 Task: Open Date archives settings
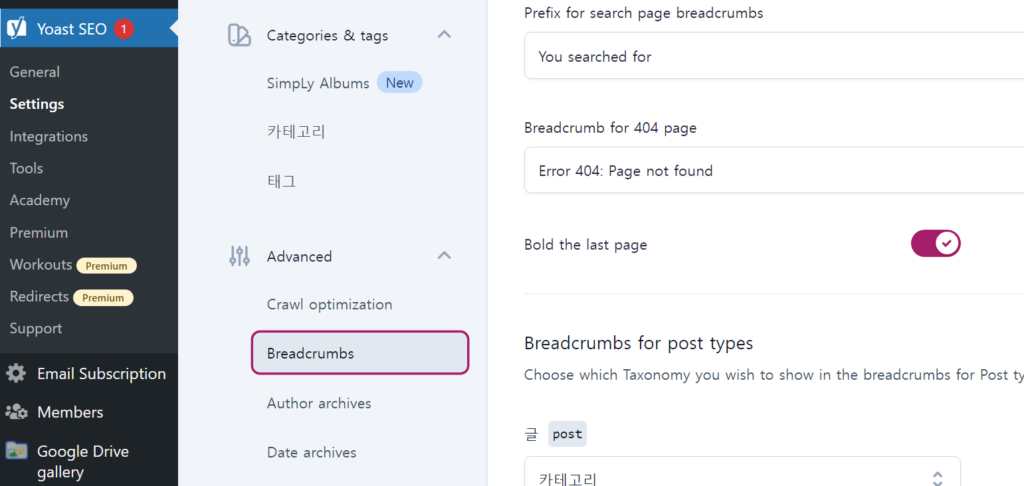(312, 452)
